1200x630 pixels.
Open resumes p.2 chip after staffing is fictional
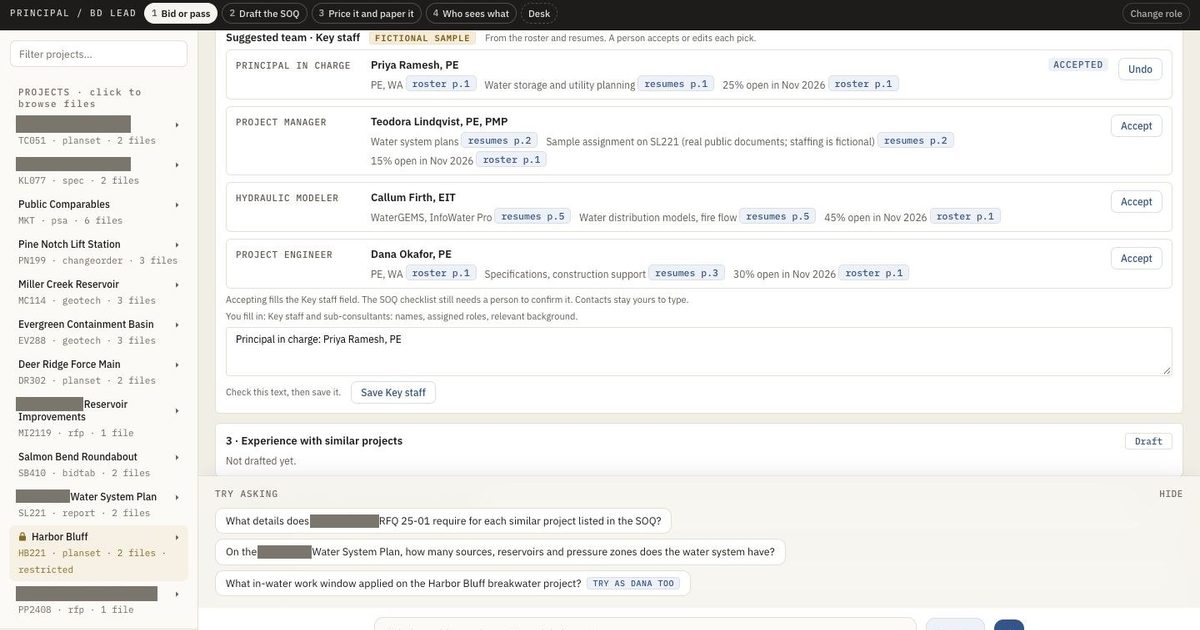point(916,141)
